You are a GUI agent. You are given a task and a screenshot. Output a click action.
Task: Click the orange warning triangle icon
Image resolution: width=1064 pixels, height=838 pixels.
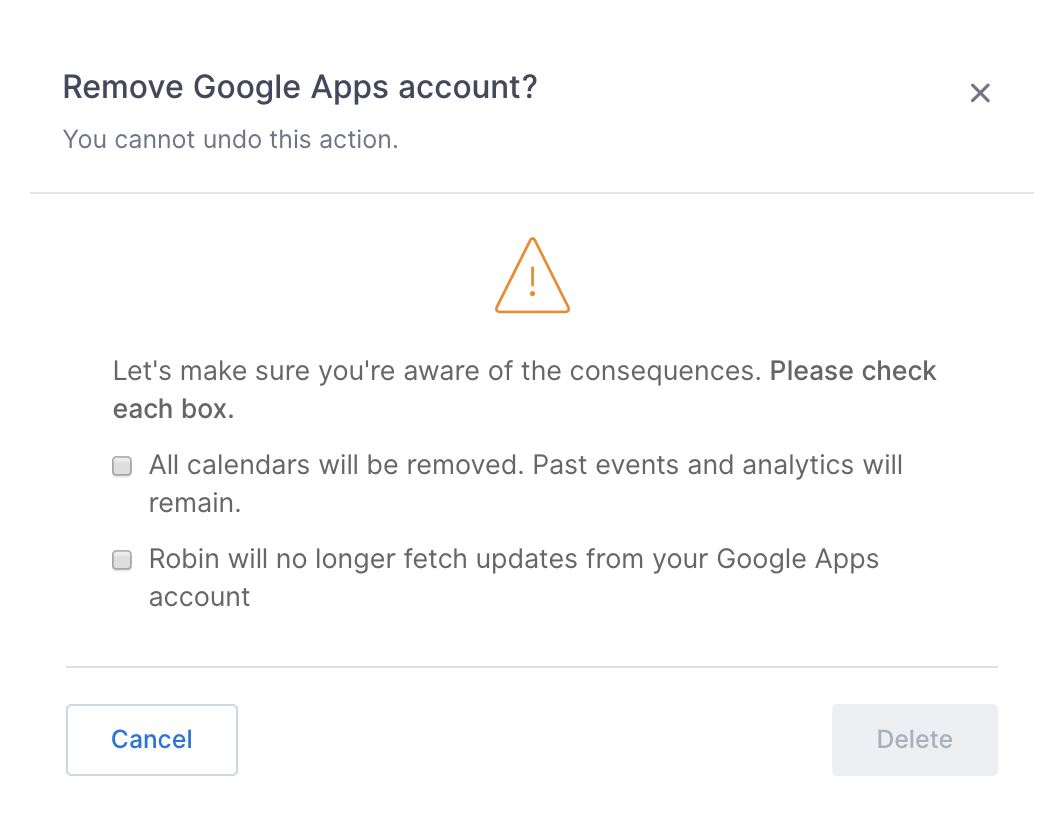[532, 275]
